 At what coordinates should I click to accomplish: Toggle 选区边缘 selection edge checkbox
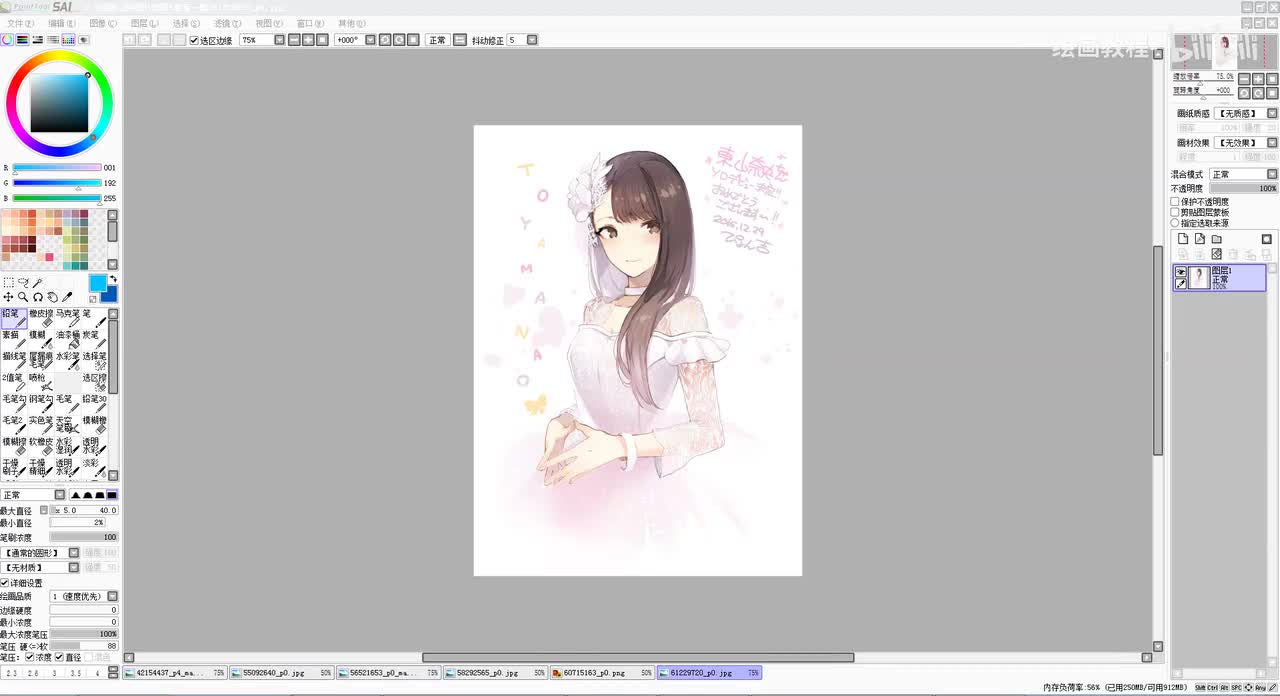click(x=194, y=40)
